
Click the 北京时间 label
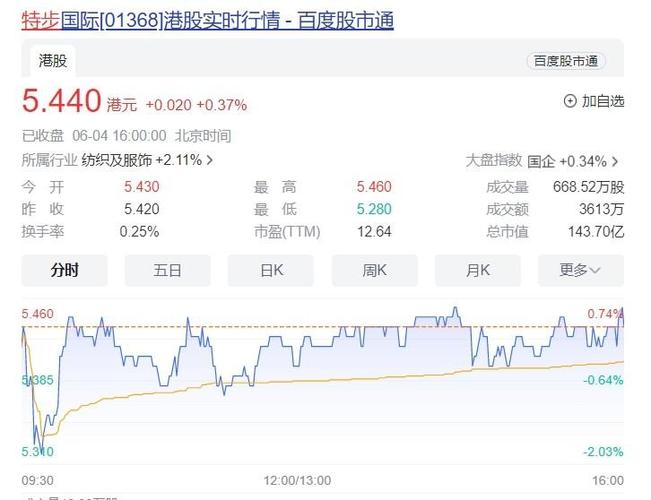point(203,136)
